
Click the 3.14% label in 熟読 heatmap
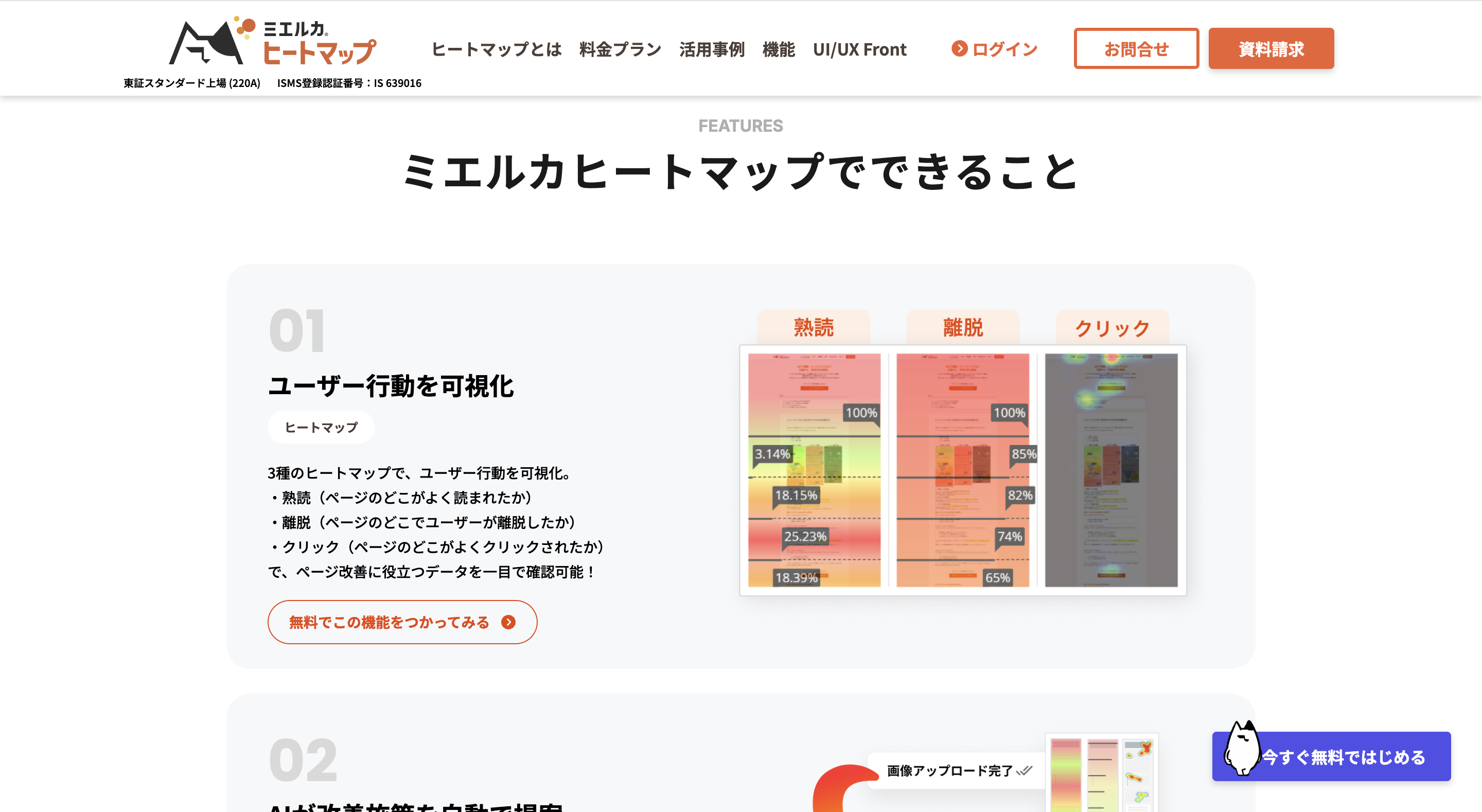[x=772, y=453]
